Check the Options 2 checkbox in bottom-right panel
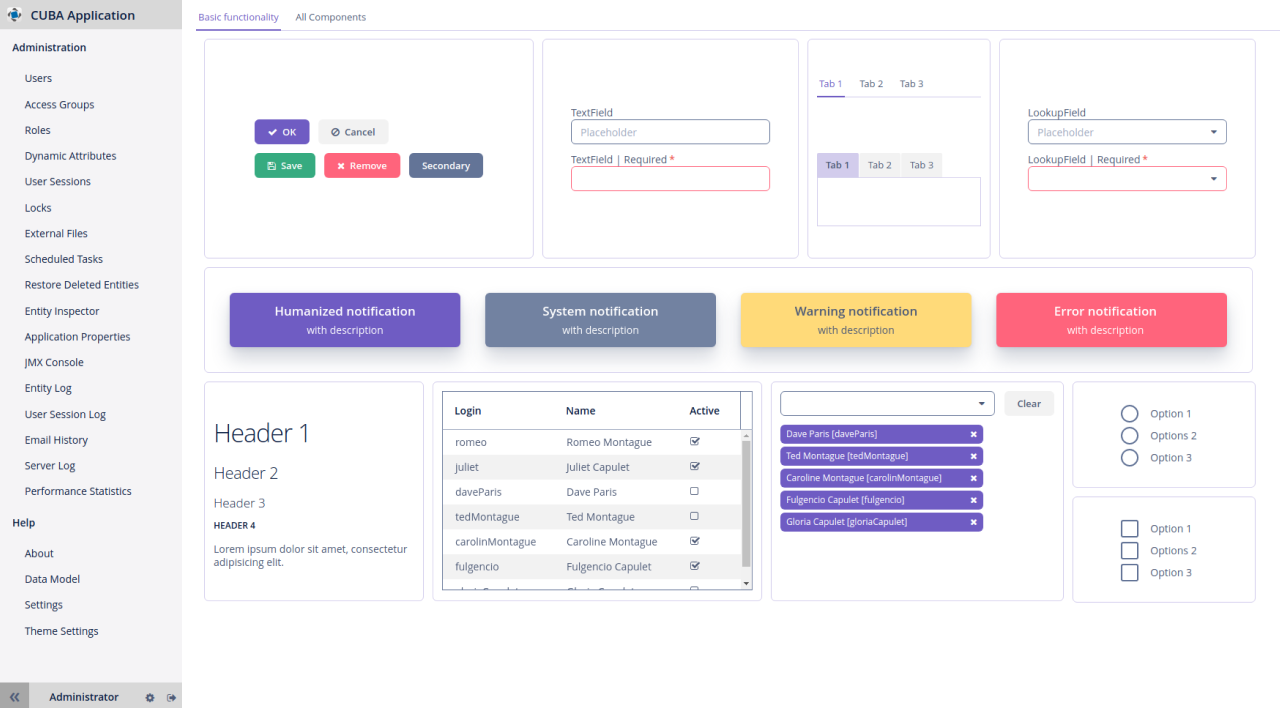Screen dimensions: 1280x708 pyautogui.click(x=1129, y=550)
